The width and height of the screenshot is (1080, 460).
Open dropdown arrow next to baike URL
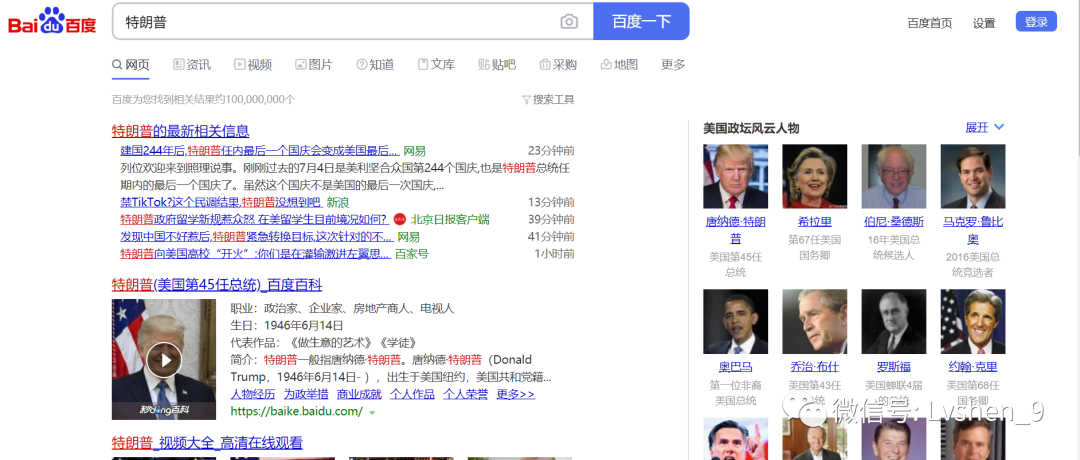(373, 412)
